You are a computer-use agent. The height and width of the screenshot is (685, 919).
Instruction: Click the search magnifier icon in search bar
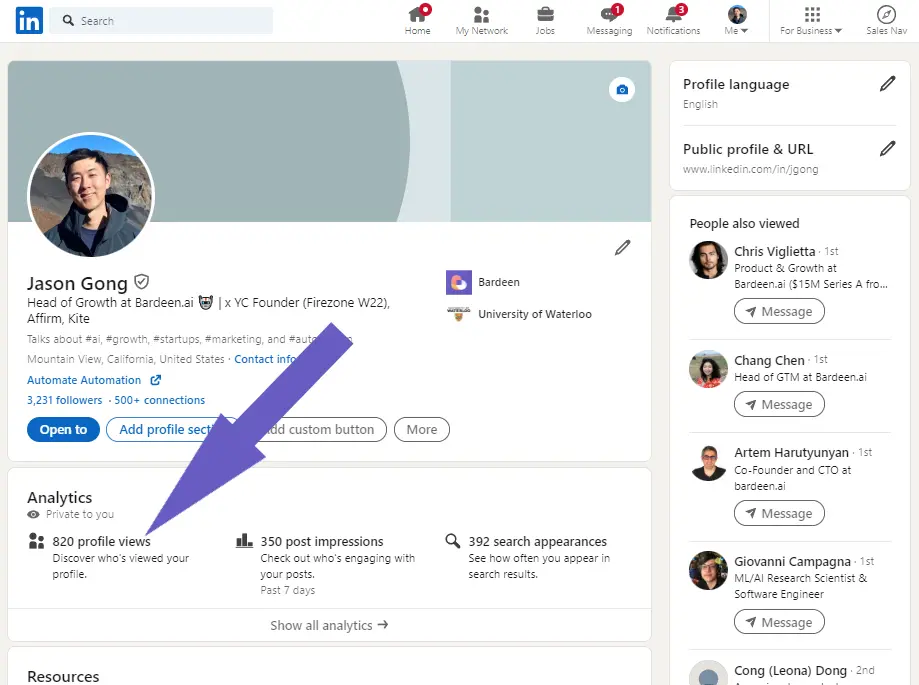[69, 21]
